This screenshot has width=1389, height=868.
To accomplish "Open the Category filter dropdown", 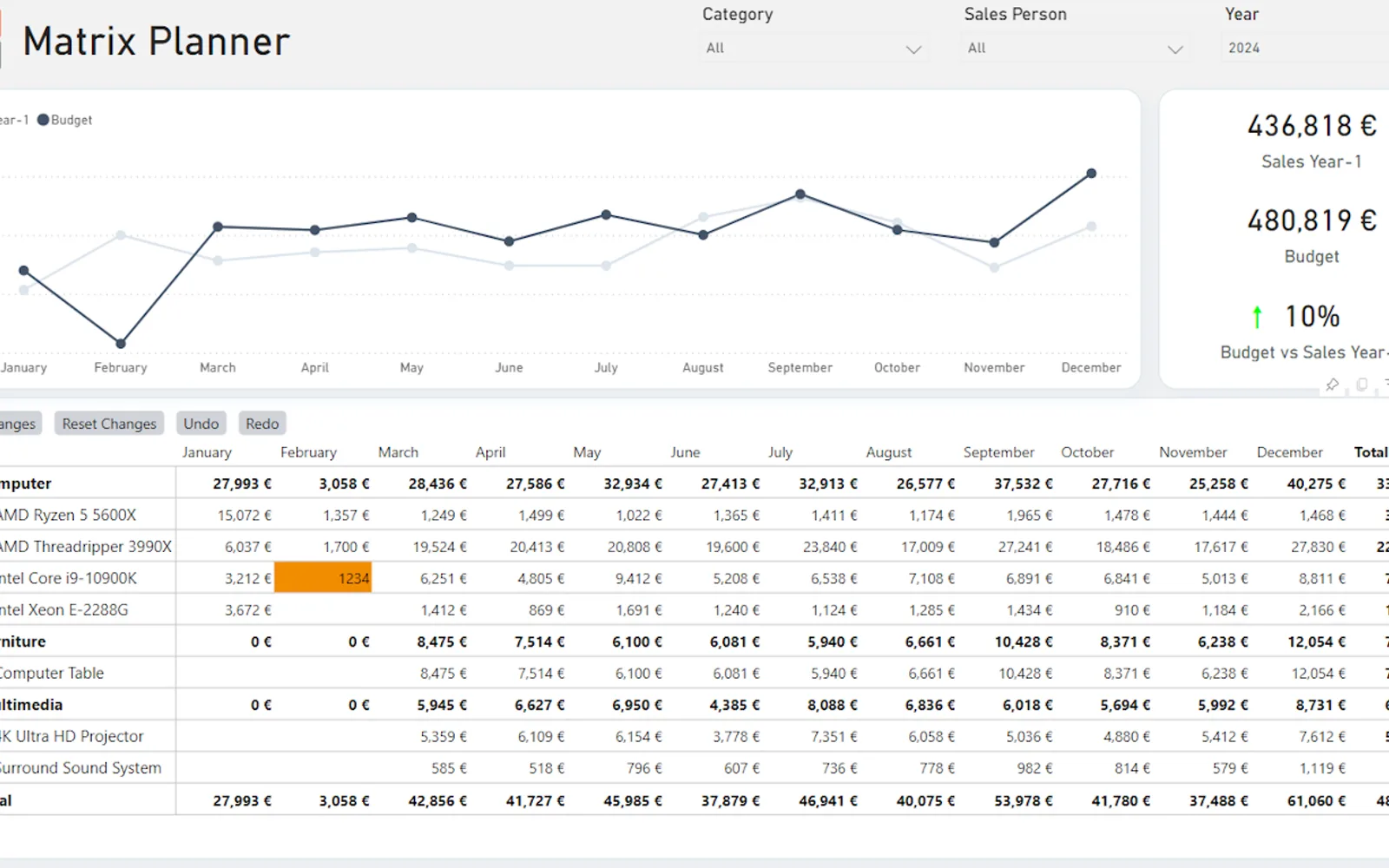I will [813, 49].
